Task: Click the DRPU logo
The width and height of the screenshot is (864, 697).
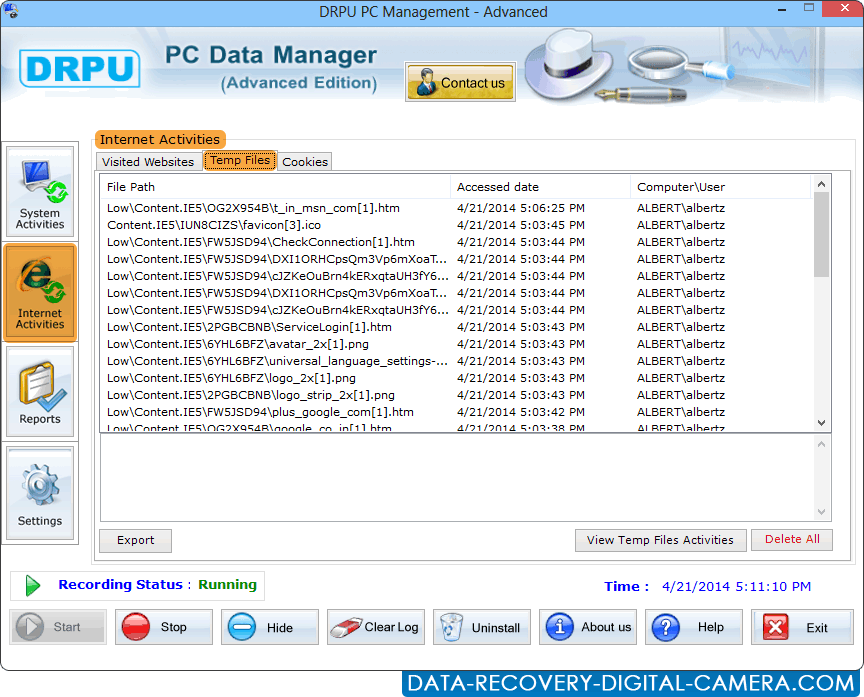Action: click(80, 68)
